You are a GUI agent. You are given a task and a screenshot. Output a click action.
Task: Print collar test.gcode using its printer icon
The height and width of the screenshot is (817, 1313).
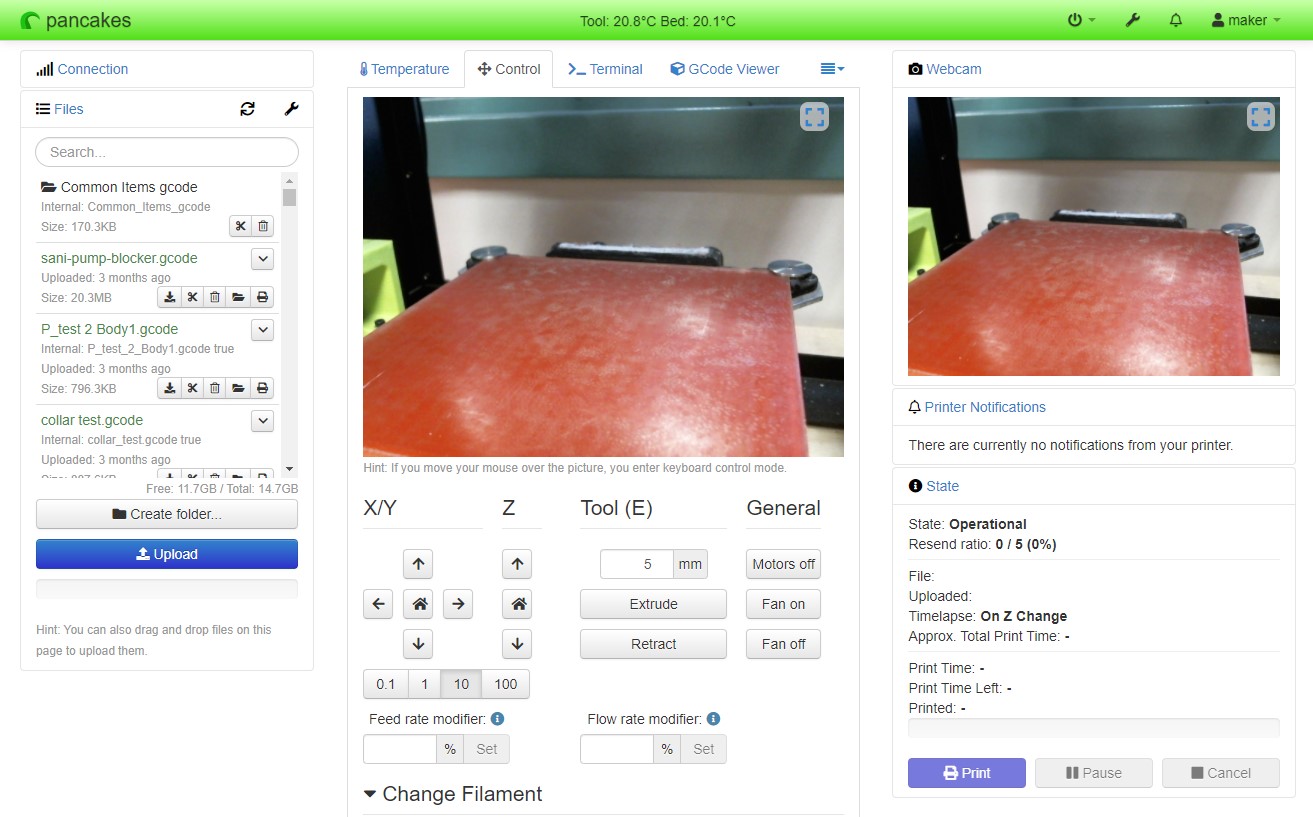point(262,479)
